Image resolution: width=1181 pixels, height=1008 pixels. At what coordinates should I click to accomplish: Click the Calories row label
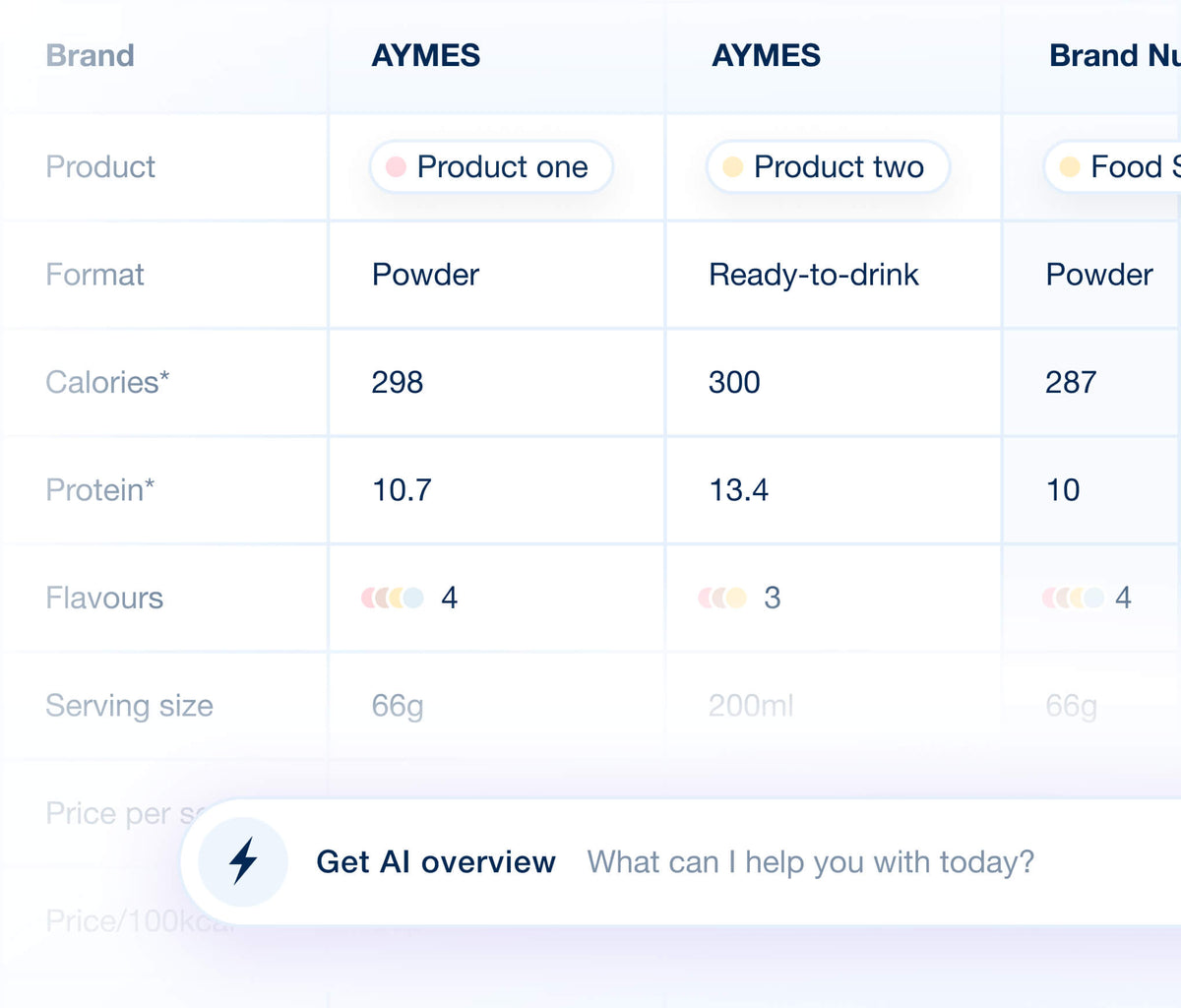point(107,382)
